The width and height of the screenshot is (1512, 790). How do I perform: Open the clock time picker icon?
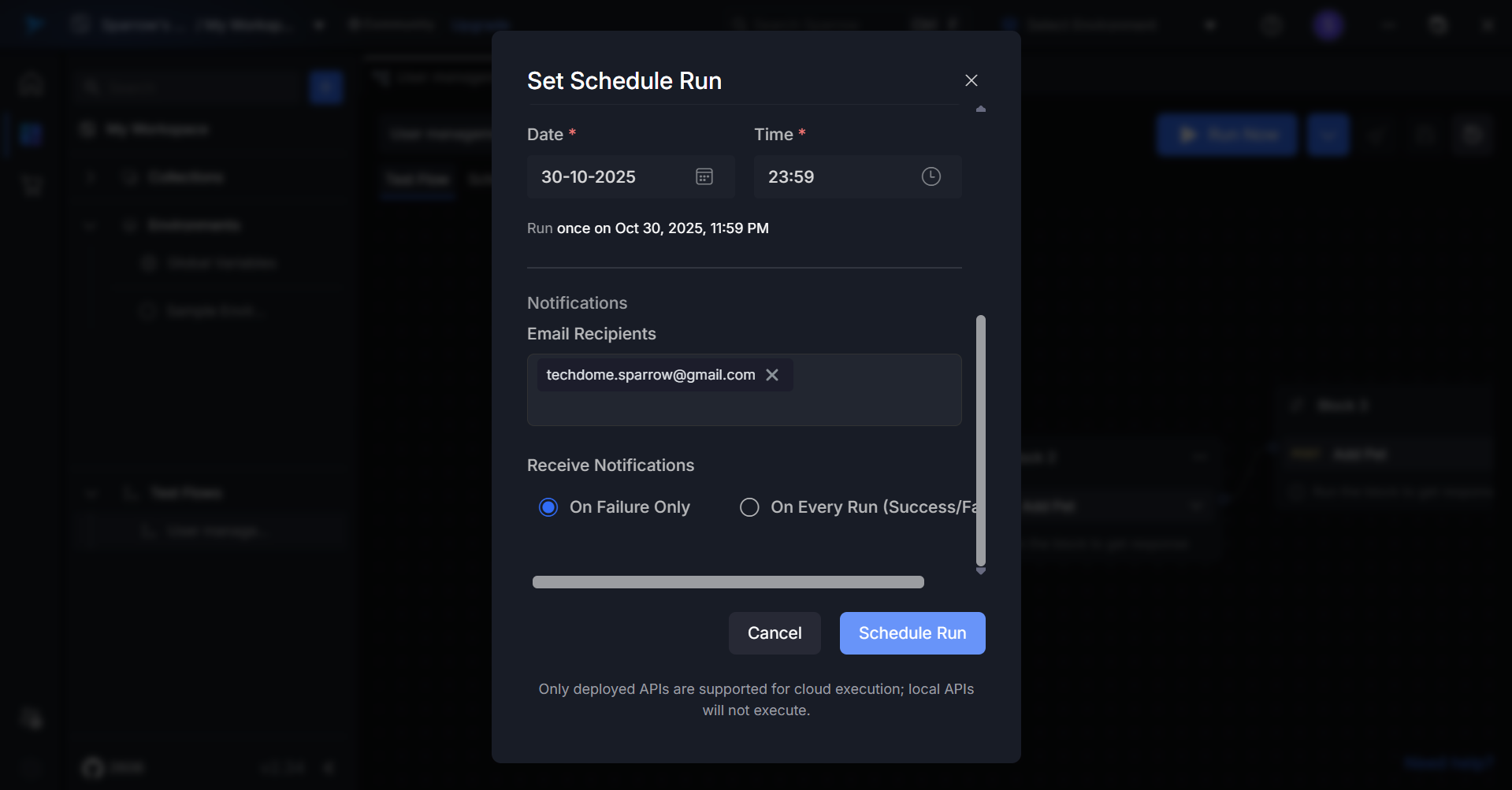coord(931,176)
